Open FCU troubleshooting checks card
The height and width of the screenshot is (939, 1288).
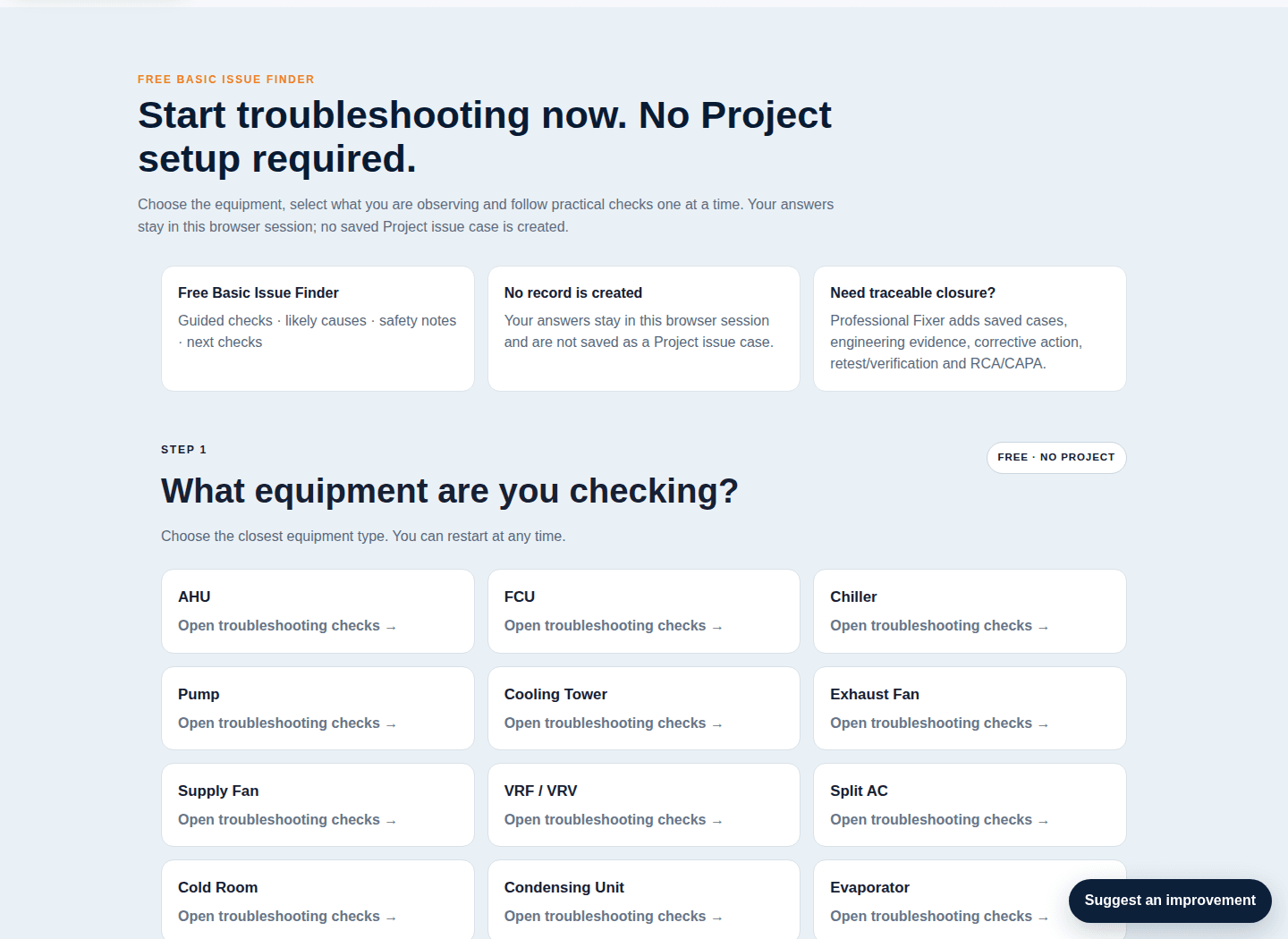click(x=643, y=611)
